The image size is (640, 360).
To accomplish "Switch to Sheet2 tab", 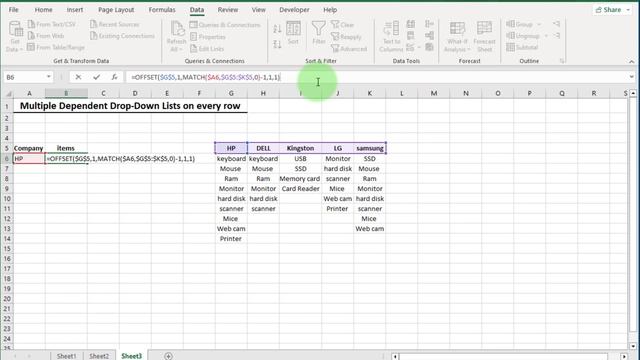I will pos(99,356).
